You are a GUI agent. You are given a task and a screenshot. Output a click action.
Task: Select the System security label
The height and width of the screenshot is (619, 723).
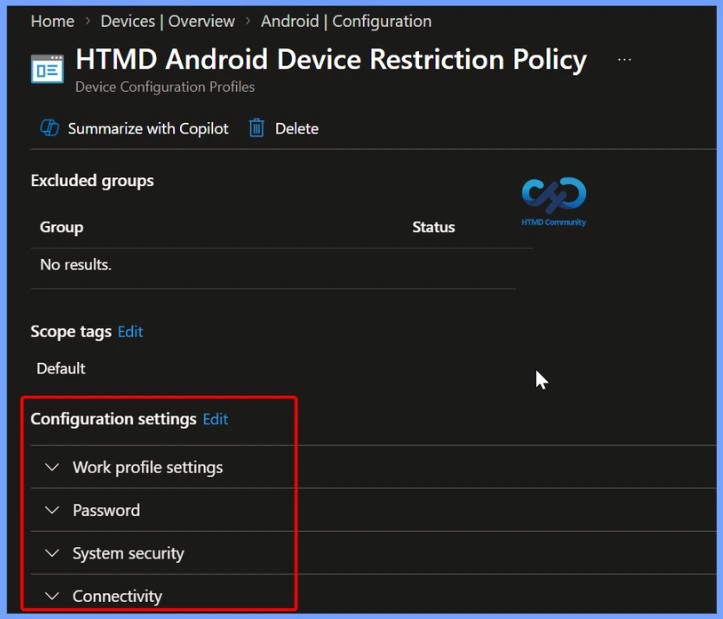click(x=128, y=554)
